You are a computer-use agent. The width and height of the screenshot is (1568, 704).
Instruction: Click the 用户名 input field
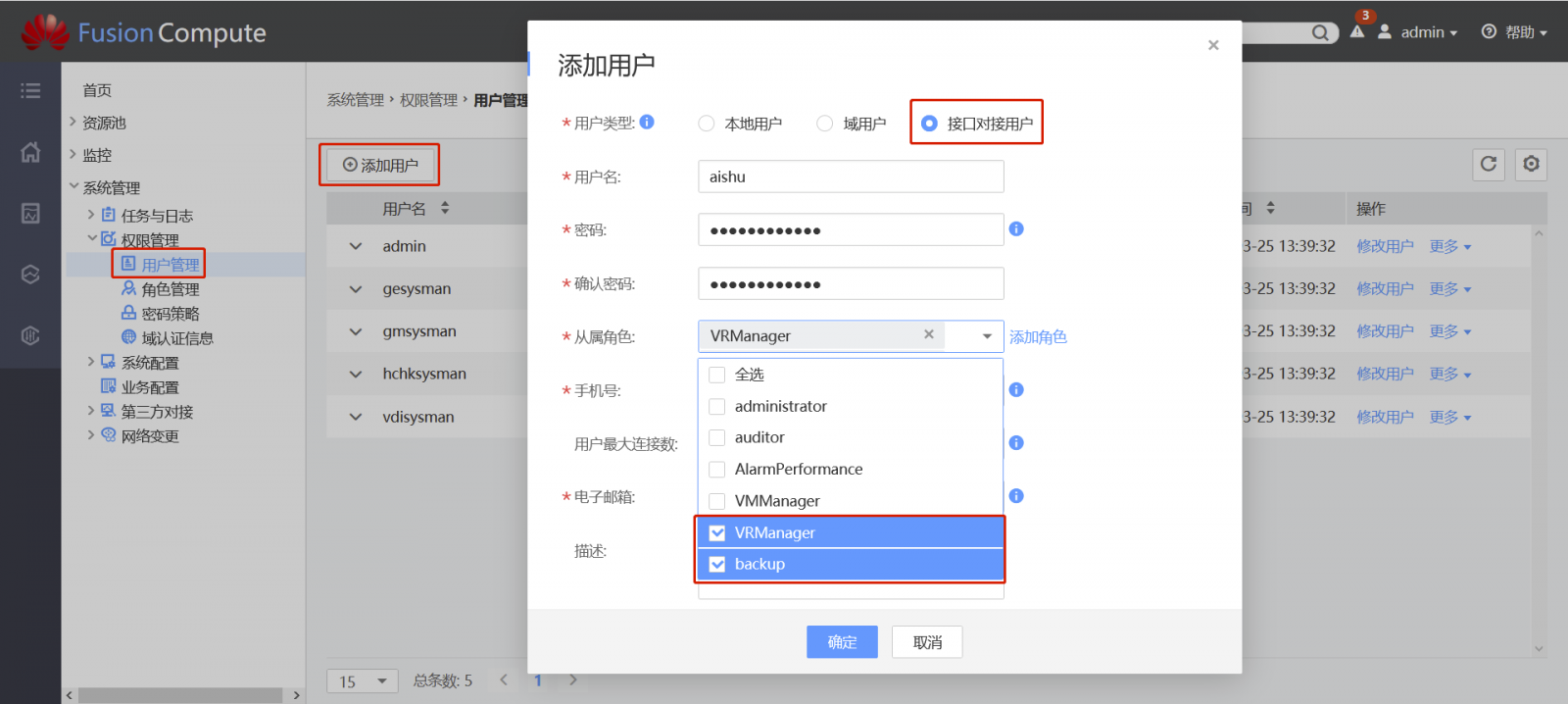[851, 176]
